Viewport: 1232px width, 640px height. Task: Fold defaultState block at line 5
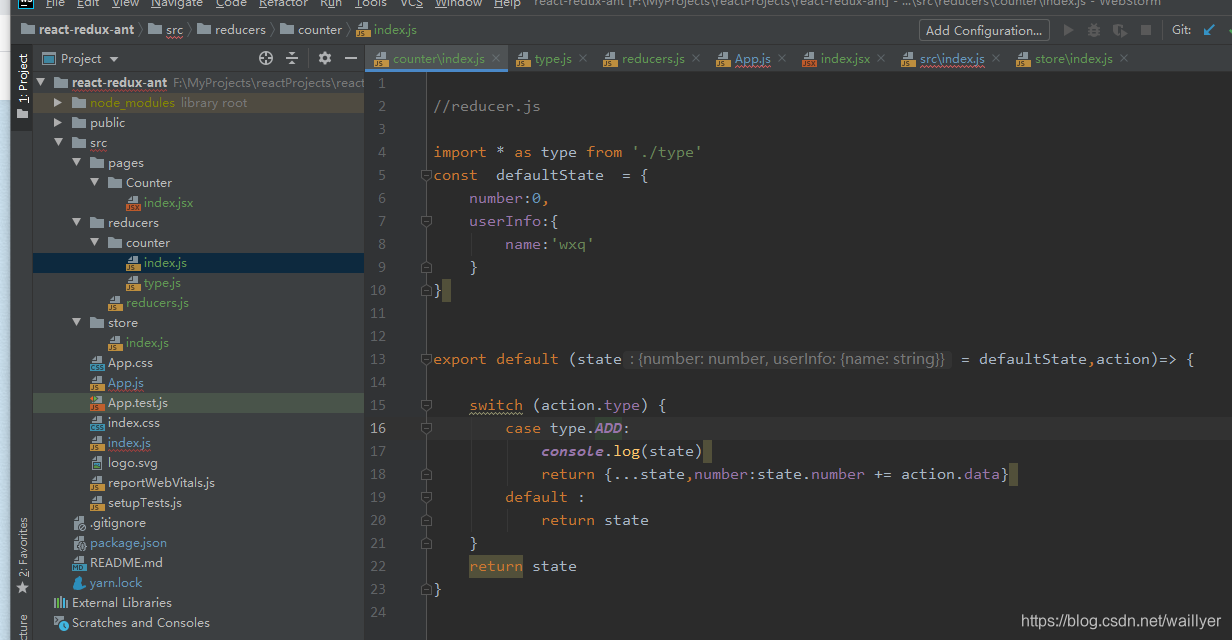click(426, 175)
